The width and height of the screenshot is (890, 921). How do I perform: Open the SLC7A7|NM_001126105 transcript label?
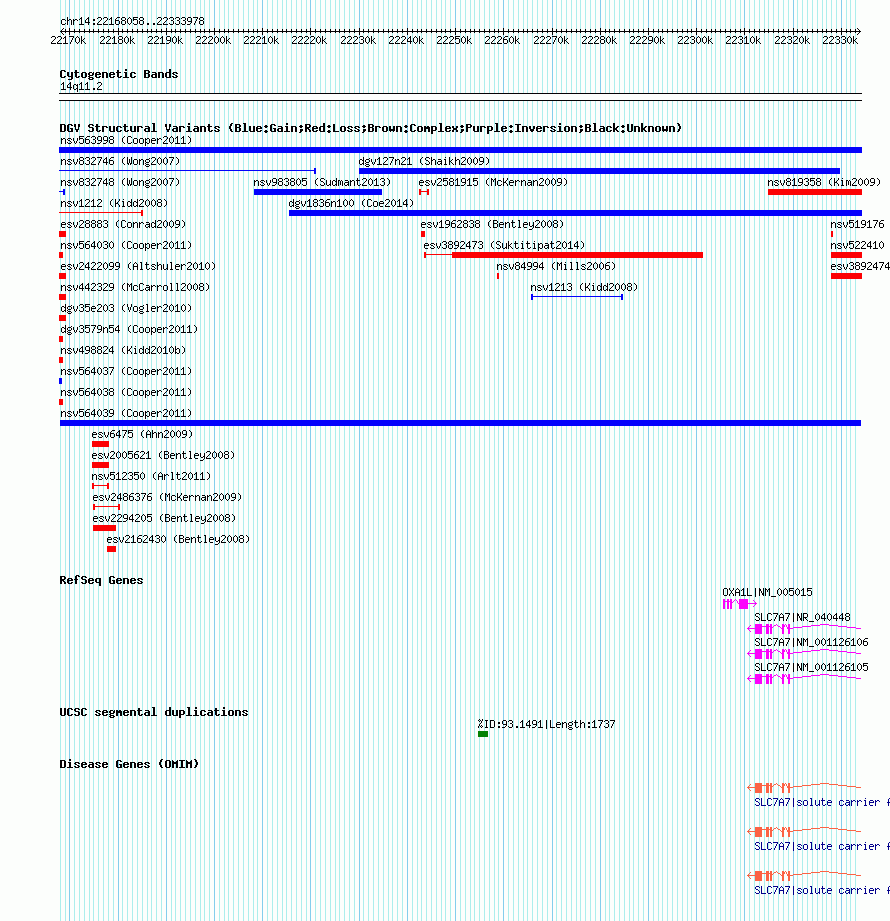811,668
